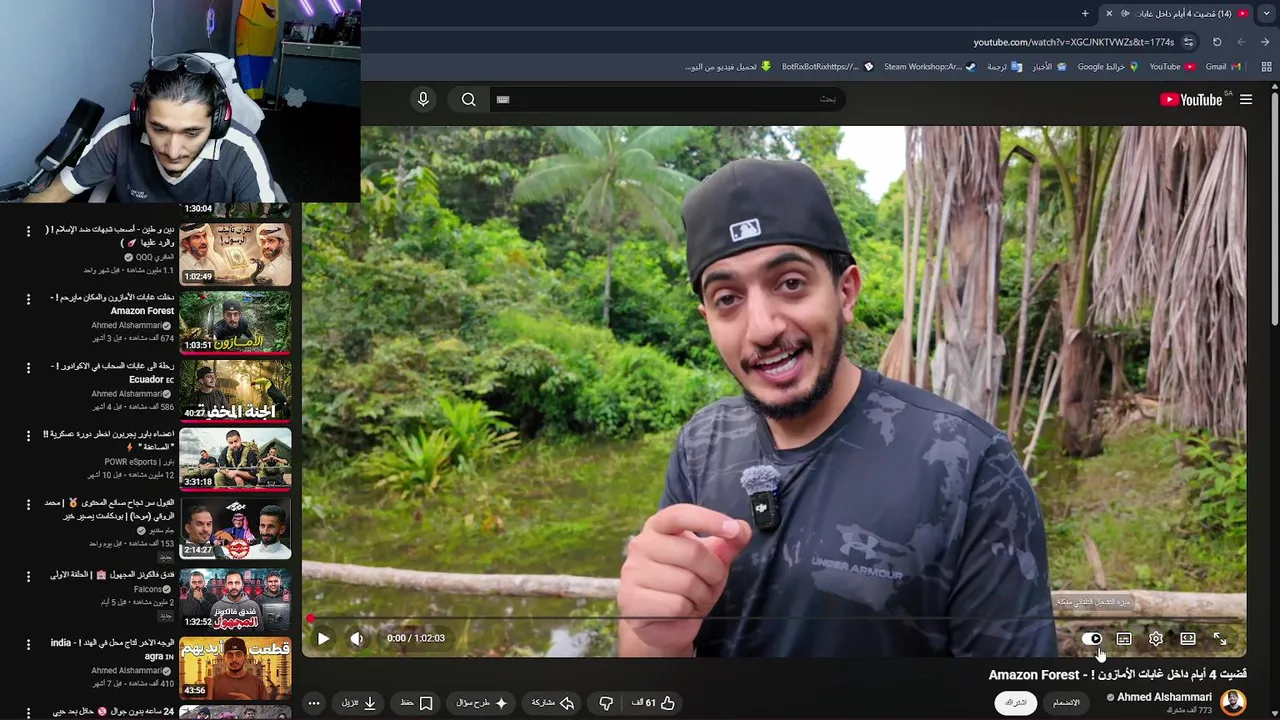This screenshot has height=720, width=1280.
Task: Start voice search with the microphone icon
Action: (423, 99)
